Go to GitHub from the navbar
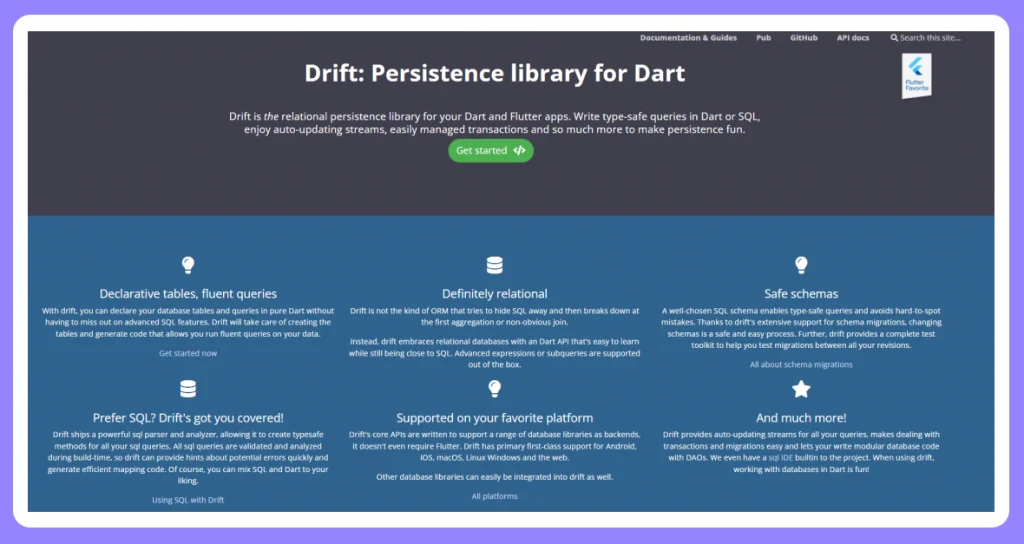 click(x=804, y=38)
